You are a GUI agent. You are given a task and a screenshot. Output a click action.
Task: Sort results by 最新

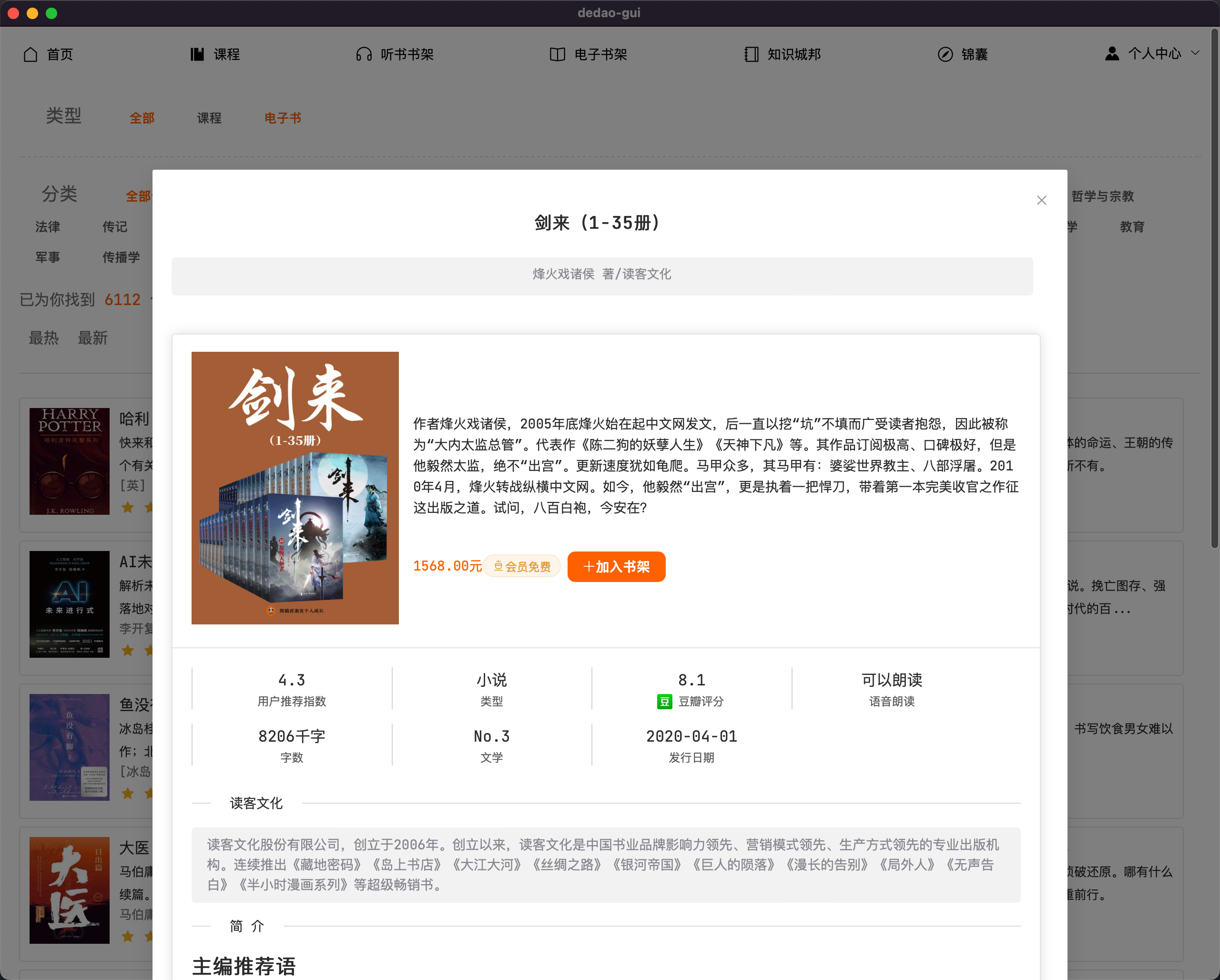(x=92, y=338)
